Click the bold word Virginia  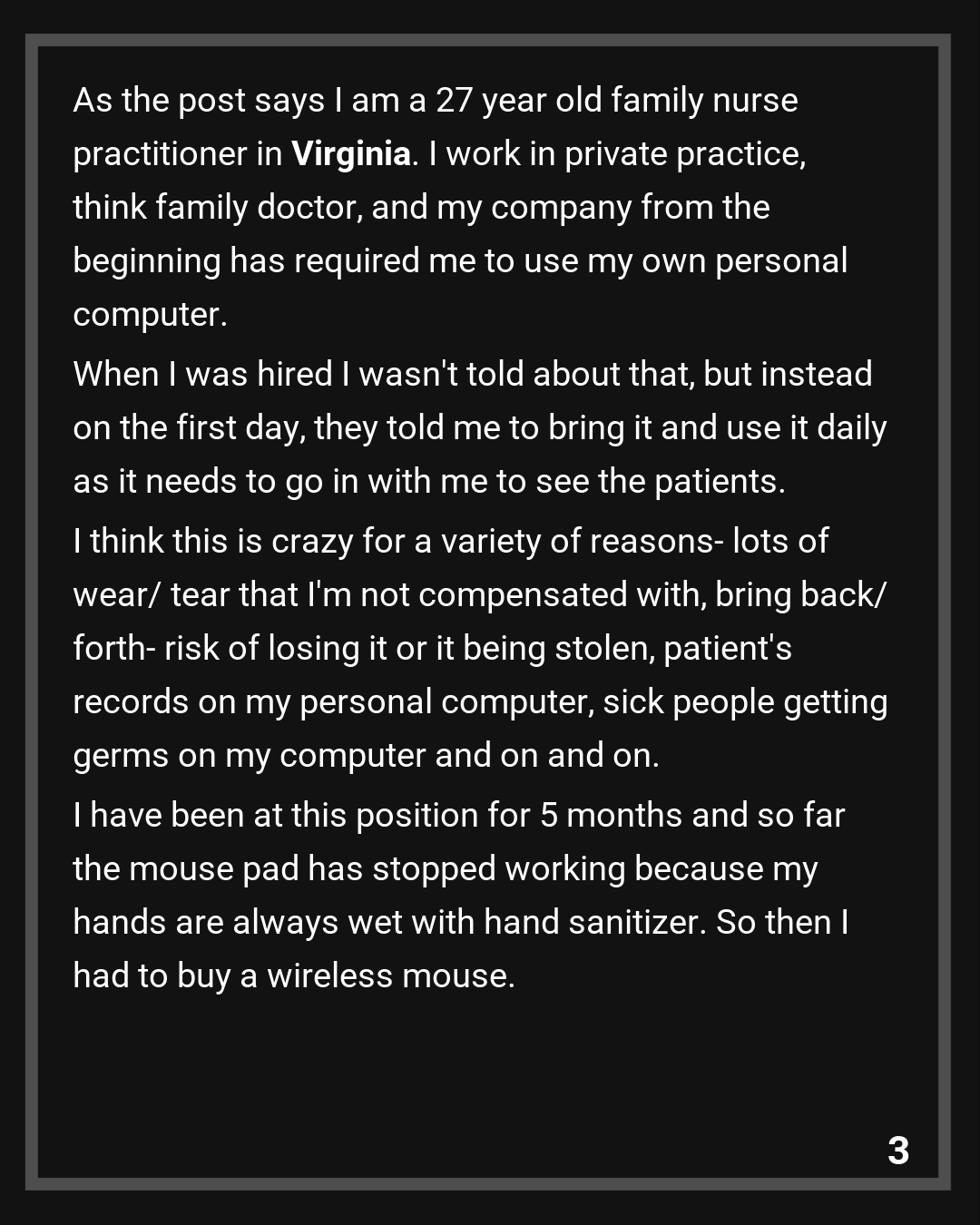pyautogui.click(x=350, y=154)
